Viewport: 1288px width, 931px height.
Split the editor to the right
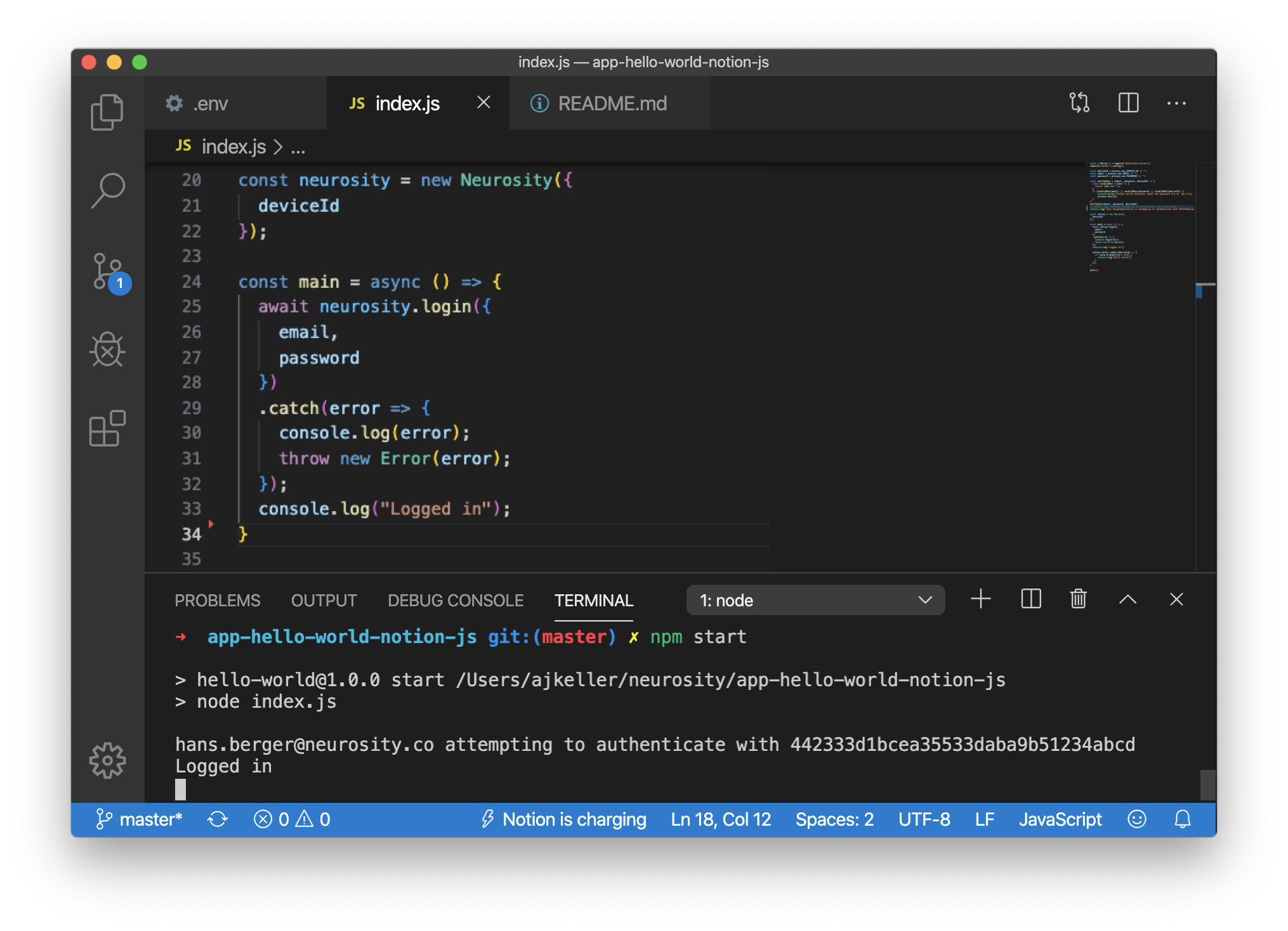pos(1128,103)
